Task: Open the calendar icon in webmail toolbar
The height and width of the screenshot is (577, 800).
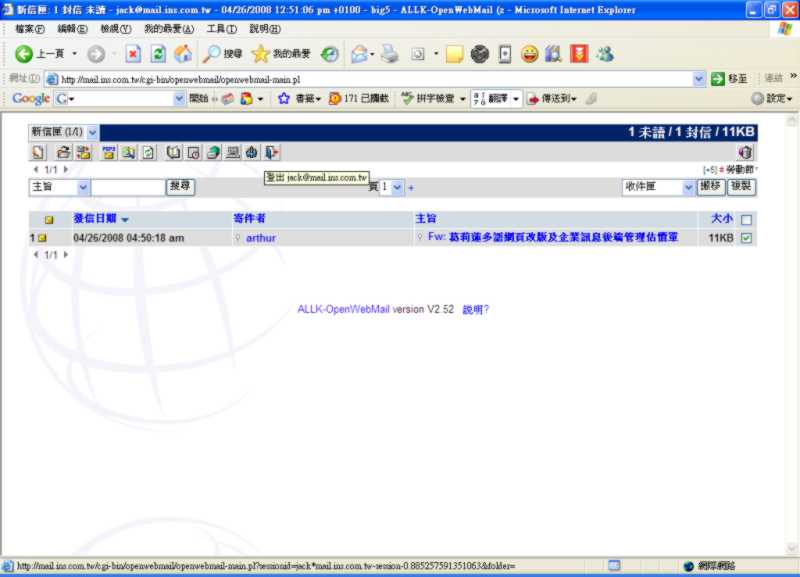Action: click(193, 152)
